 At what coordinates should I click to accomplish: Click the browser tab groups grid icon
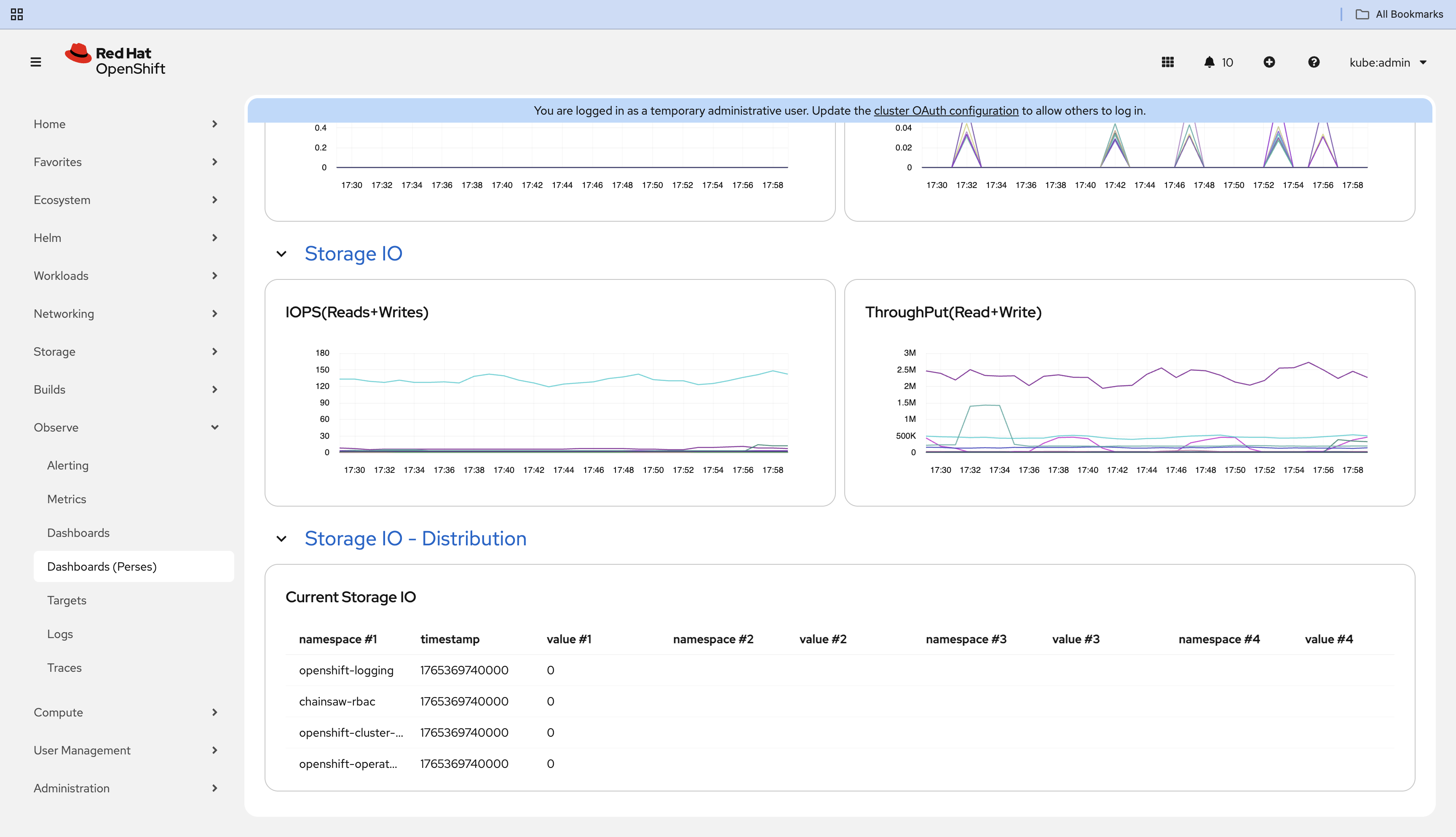point(17,14)
